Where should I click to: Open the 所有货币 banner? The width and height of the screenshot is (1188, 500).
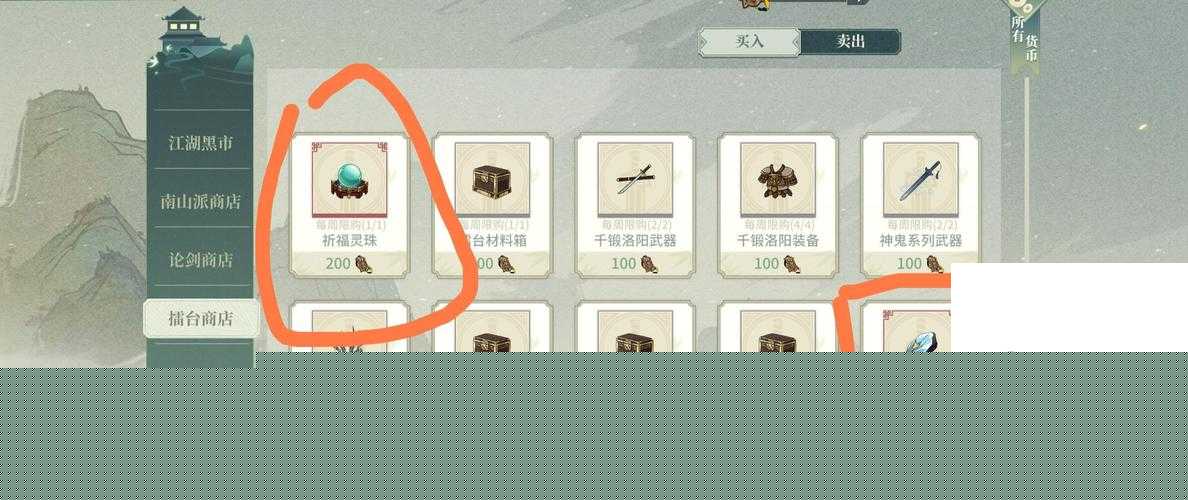[x=1025, y=36]
